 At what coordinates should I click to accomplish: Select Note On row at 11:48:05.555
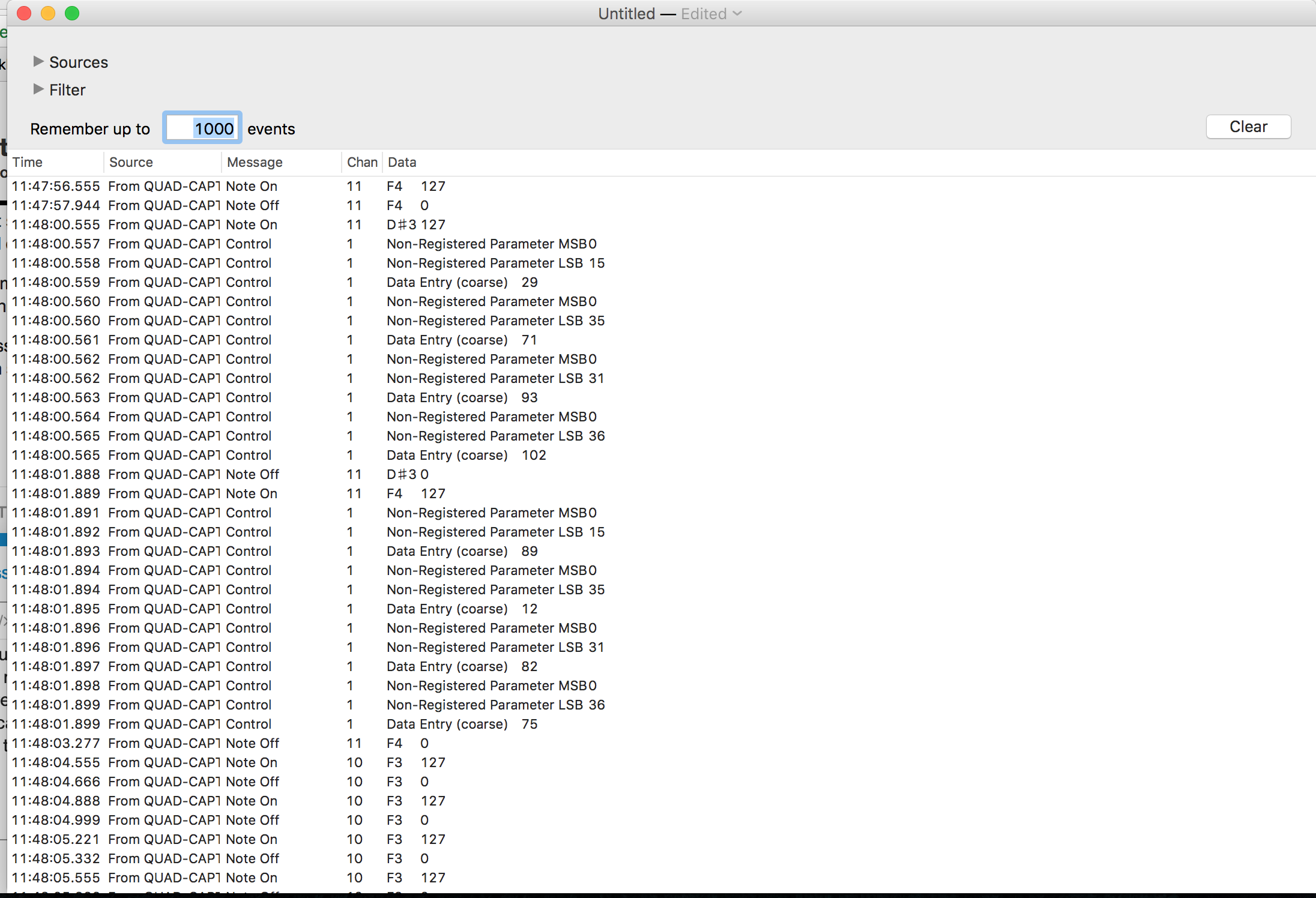tap(662, 878)
